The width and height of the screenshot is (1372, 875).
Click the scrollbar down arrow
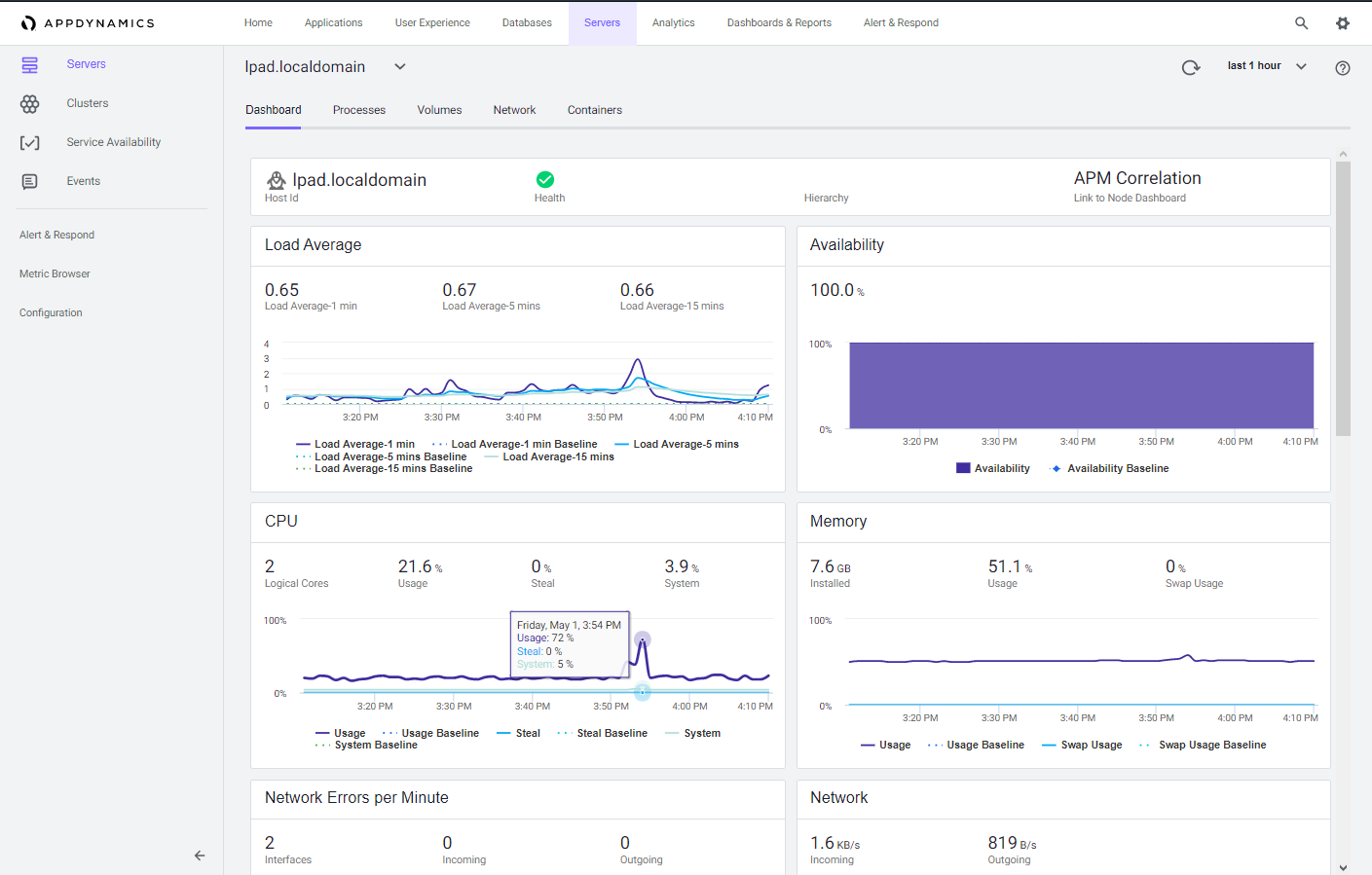[x=1343, y=867]
